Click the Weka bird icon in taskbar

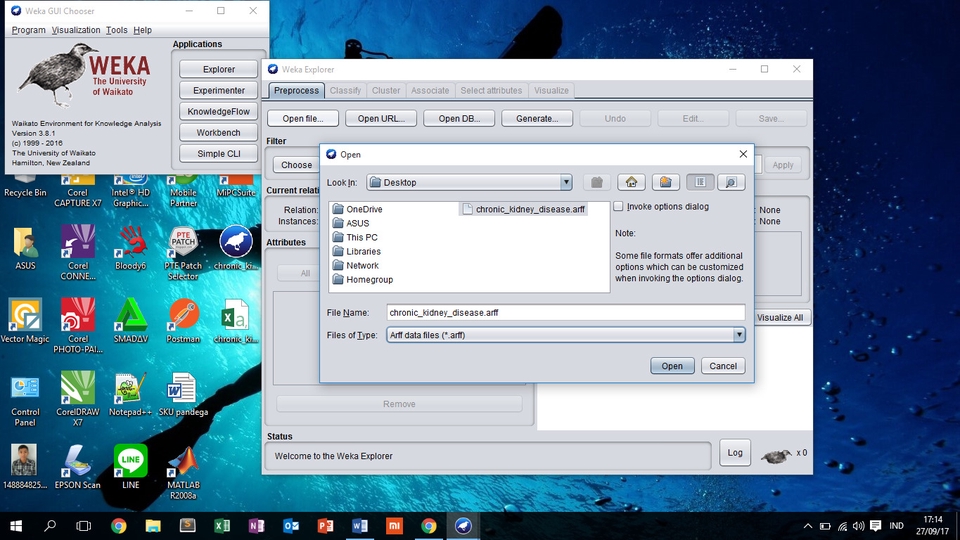click(462, 525)
